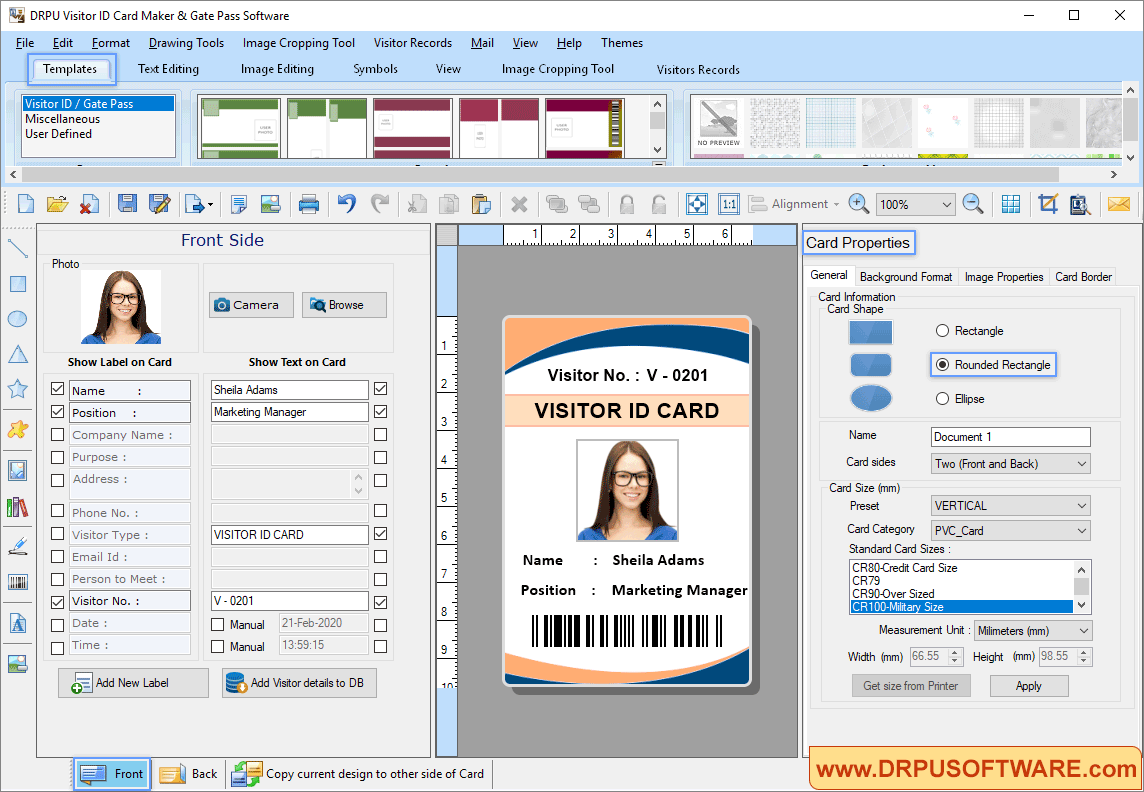The image size is (1144, 792).
Task: Open the Preset VERTICAL dropdown
Action: [x=1010, y=505]
